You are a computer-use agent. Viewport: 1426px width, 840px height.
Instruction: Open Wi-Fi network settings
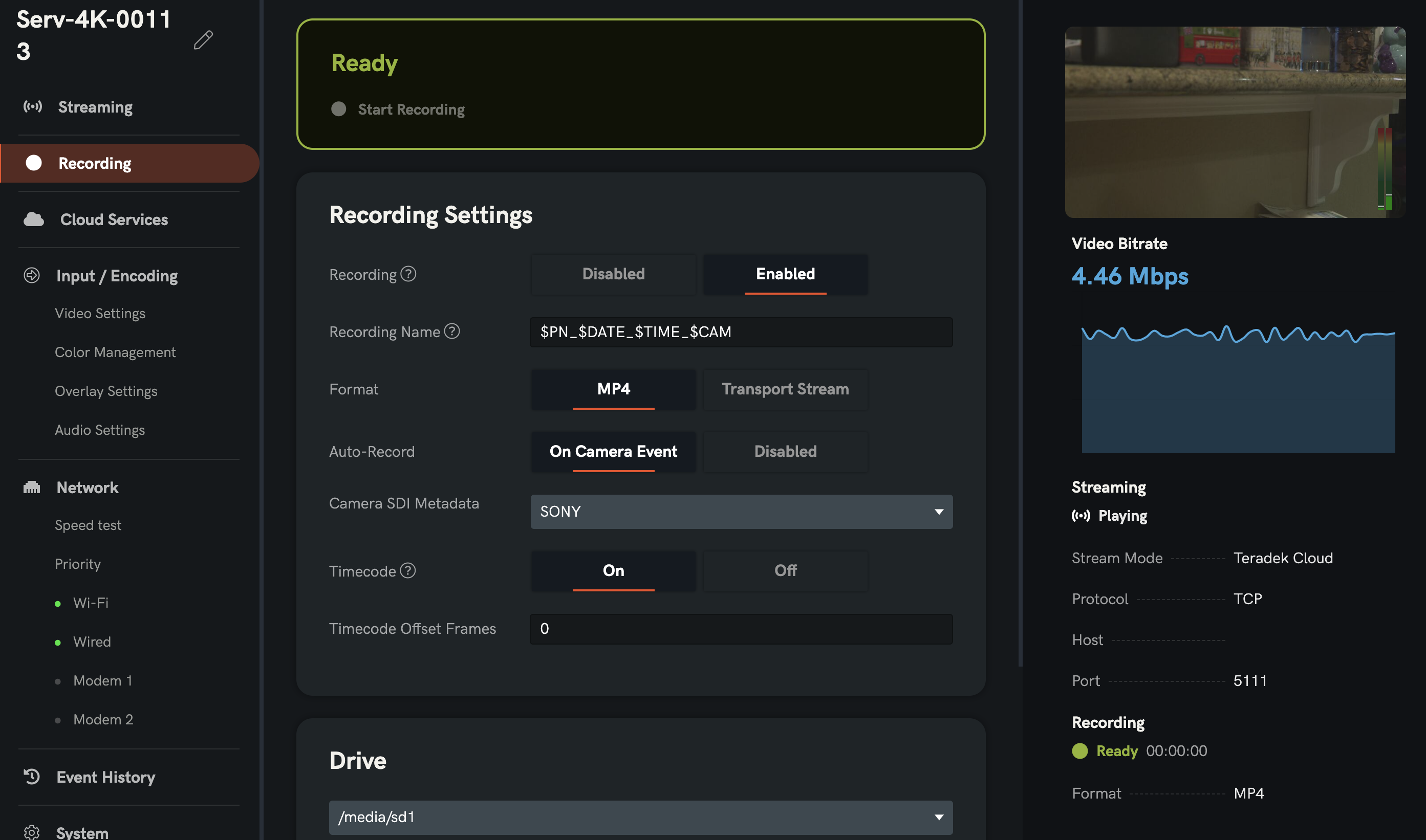click(x=91, y=603)
